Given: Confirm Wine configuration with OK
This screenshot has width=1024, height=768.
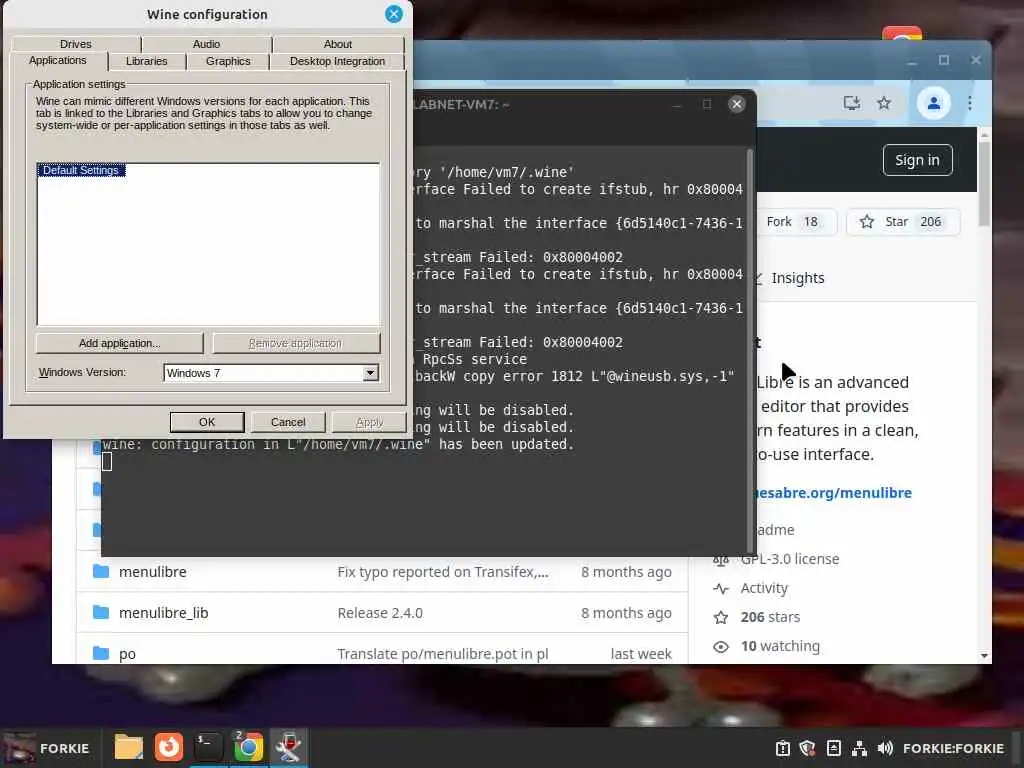Looking at the screenshot, I should point(207,422).
